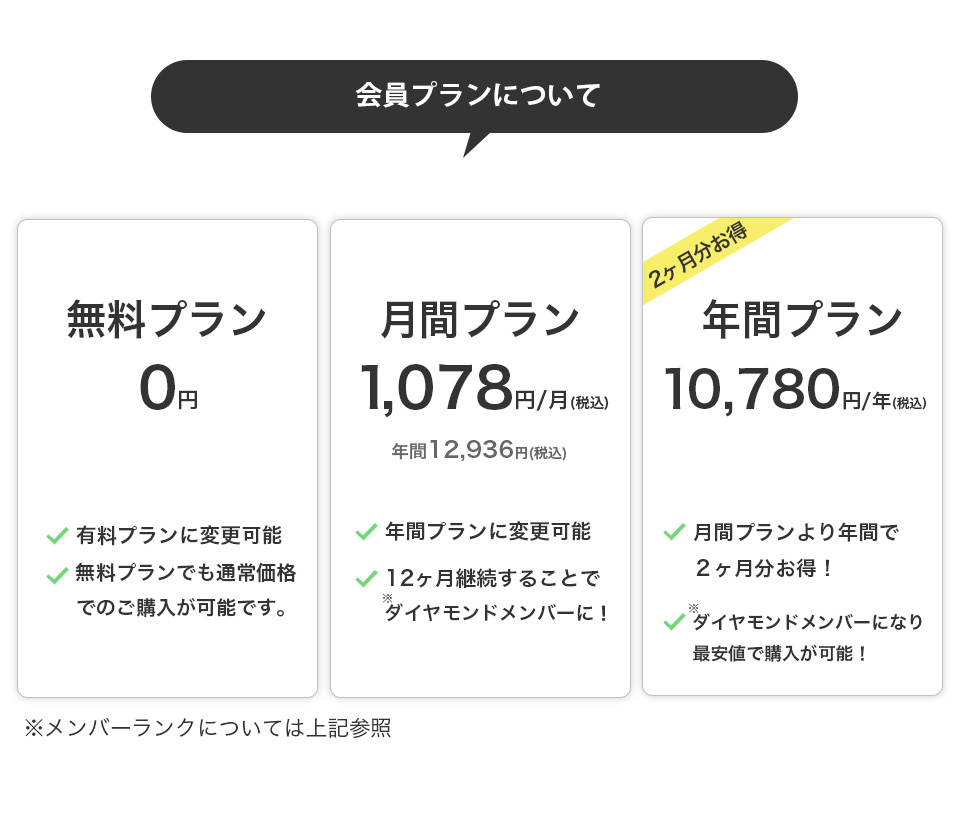Screen dimensions: 960x819
Task: Click the 10,780円/年 price
Action: (795, 389)
